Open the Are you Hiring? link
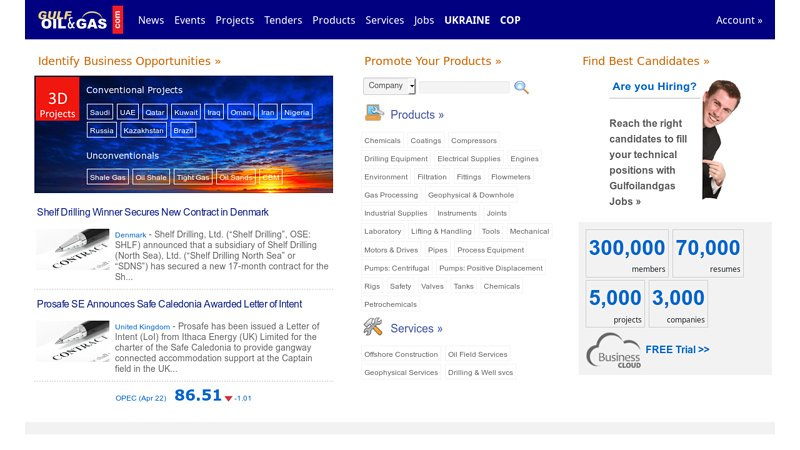The height and width of the screenshot is (450, 800). pos(654,86)
